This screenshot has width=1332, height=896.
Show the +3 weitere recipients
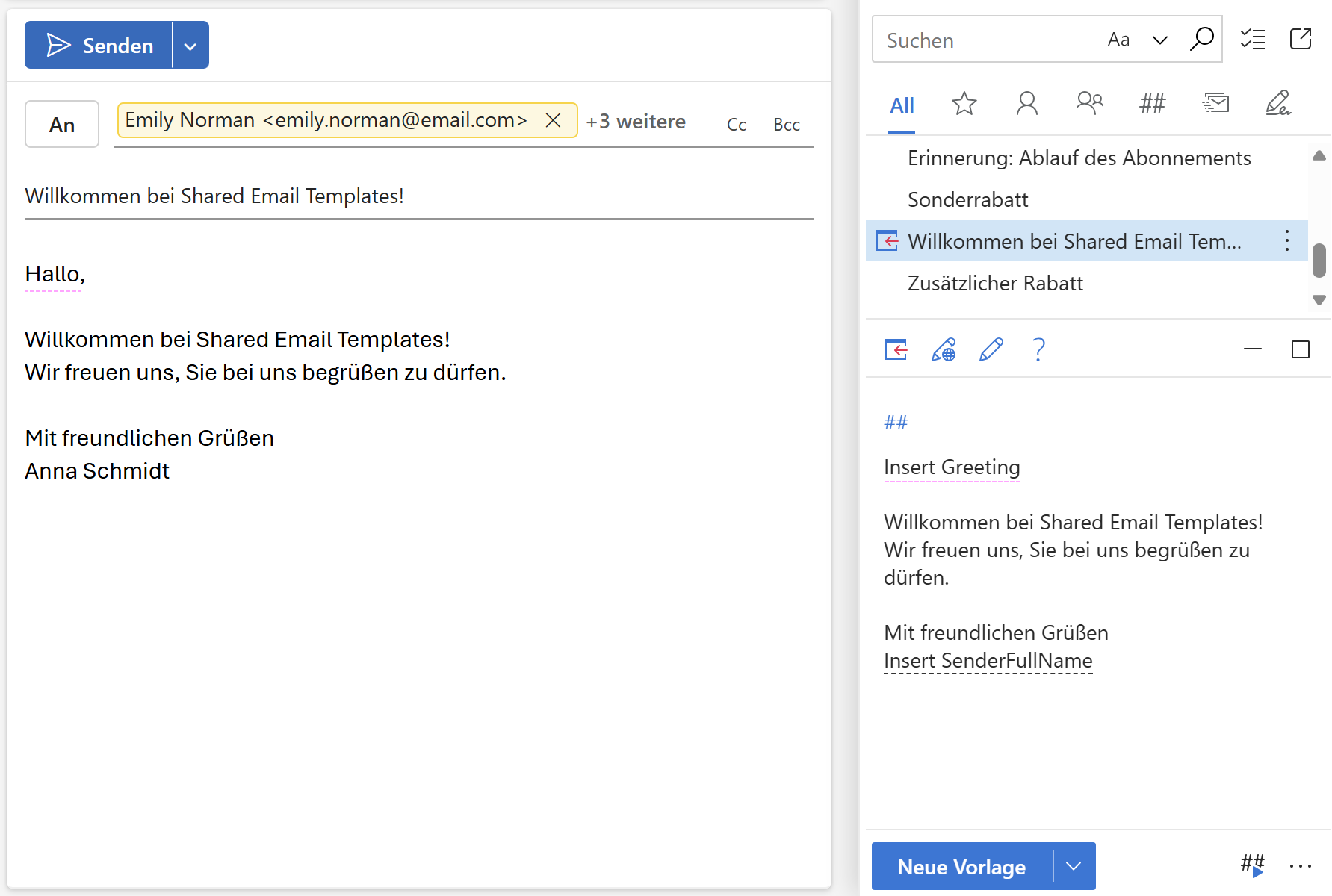[x=636, y=121]
